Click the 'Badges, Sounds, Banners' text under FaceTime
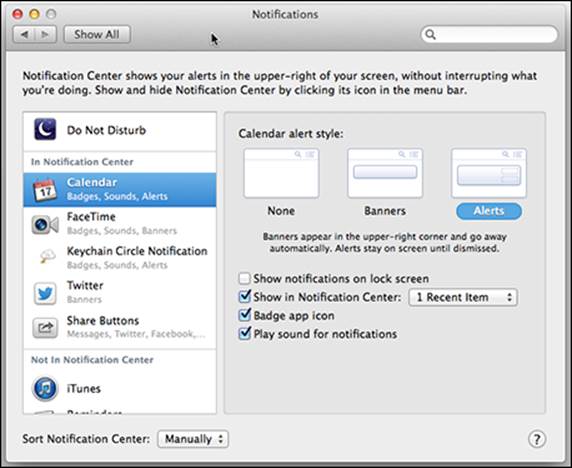 (x=122, y=231)
